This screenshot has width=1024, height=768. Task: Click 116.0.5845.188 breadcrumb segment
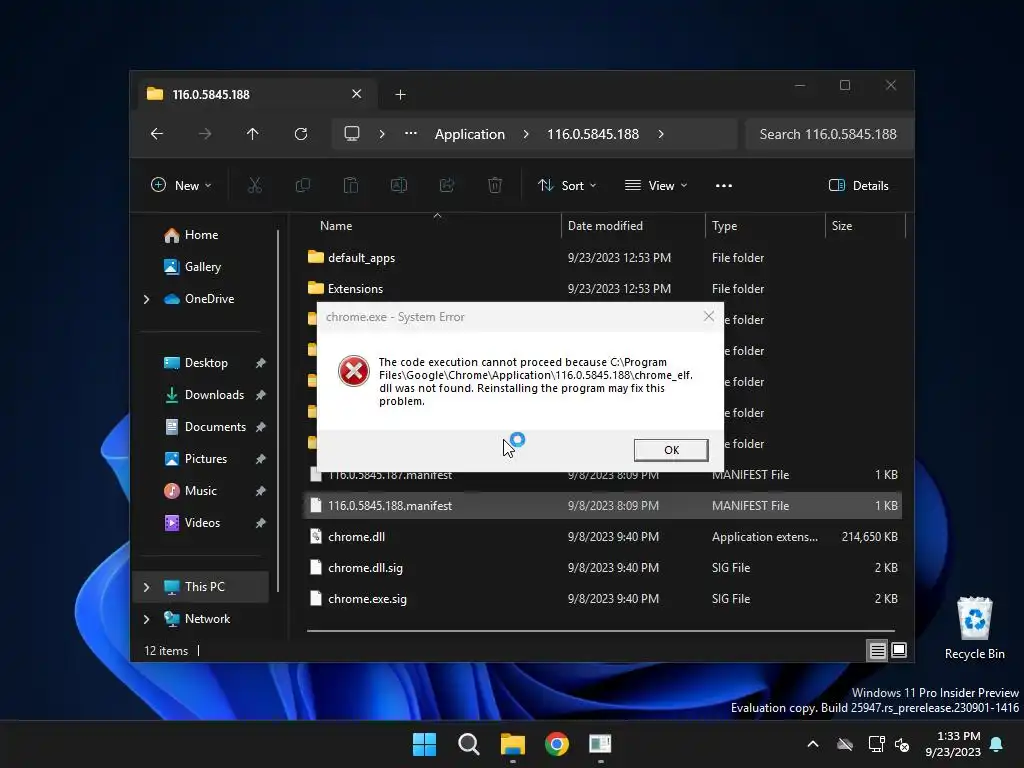click(593, 134)
